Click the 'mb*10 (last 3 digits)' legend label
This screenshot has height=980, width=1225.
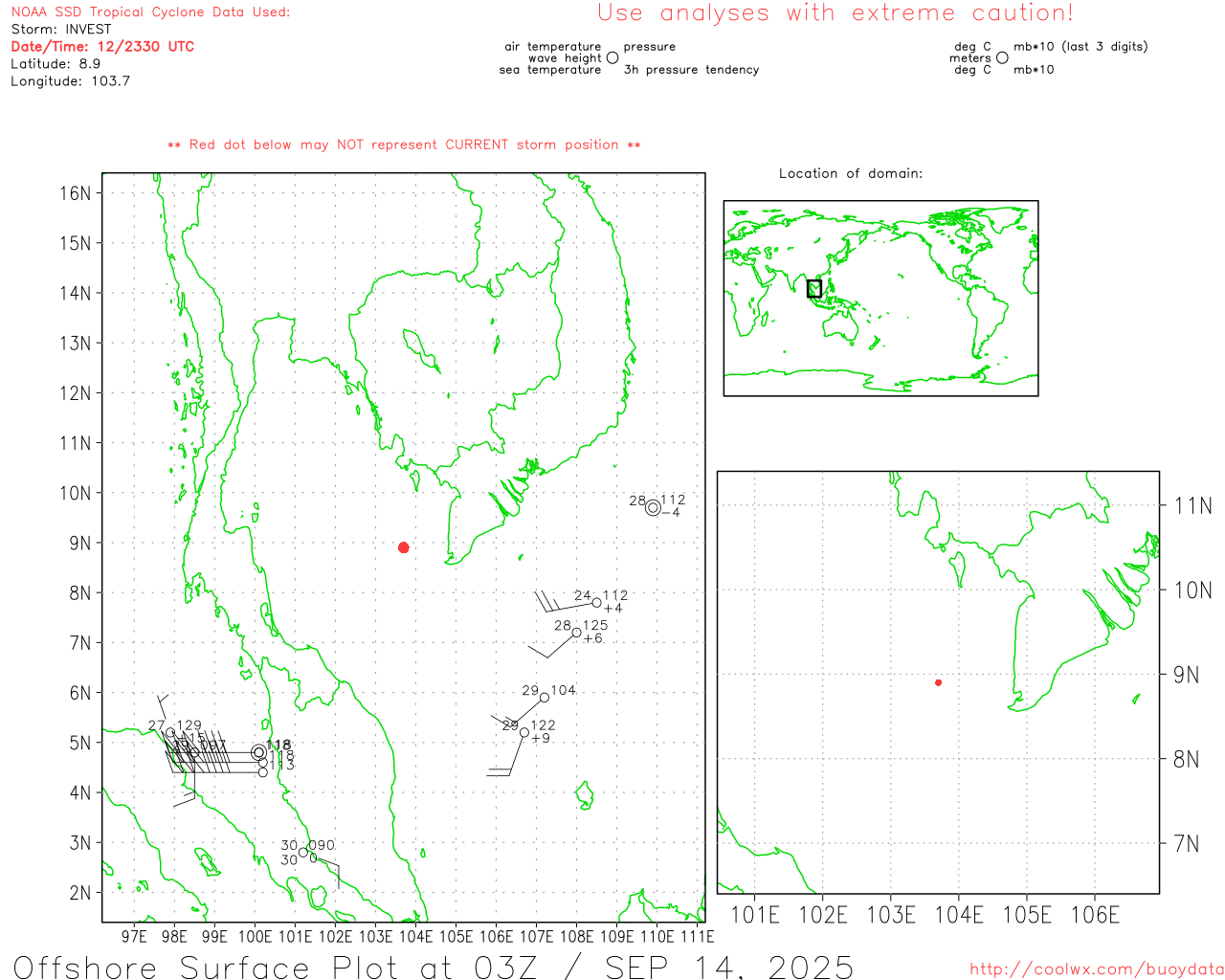coord(1080,47)
